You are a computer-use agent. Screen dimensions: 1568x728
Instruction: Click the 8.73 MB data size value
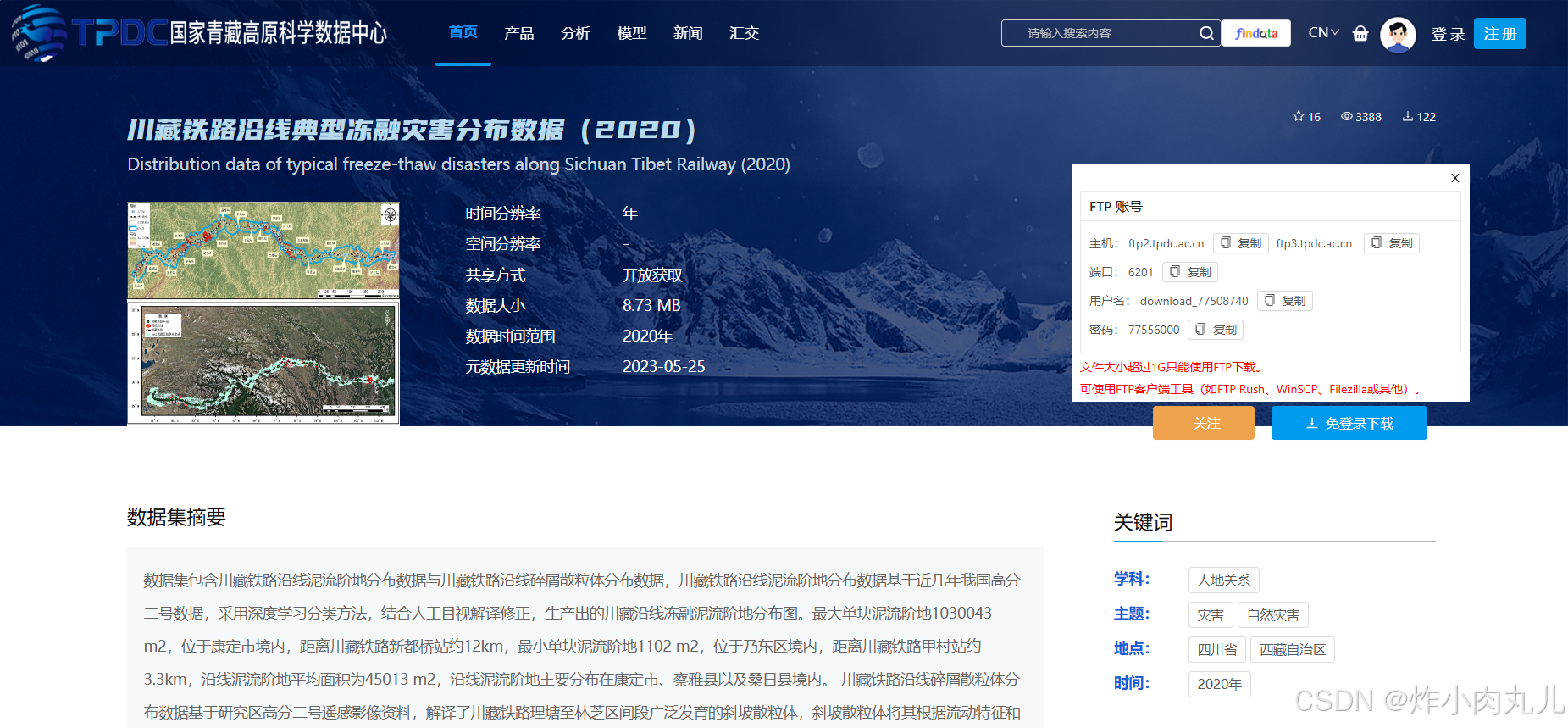651,305
